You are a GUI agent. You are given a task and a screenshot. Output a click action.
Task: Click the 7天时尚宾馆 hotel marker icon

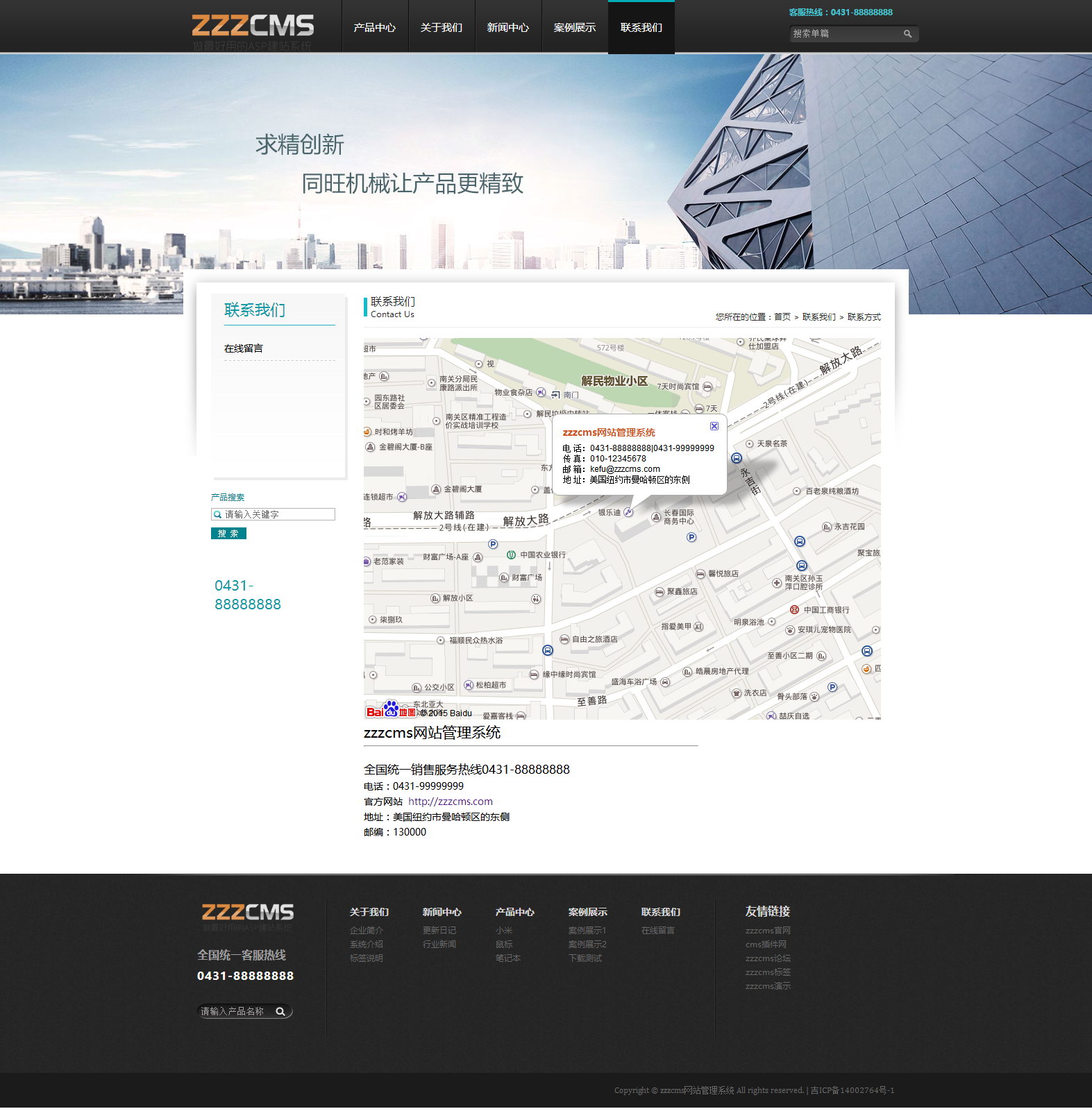point(707,387)
